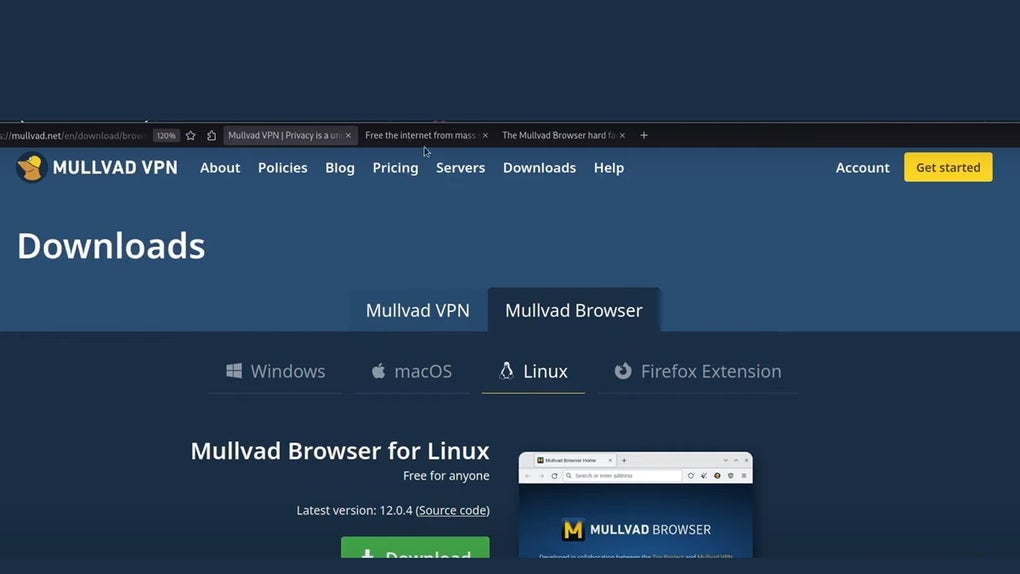Select the Mullvad Browser downloads tab

click(574, 310)
